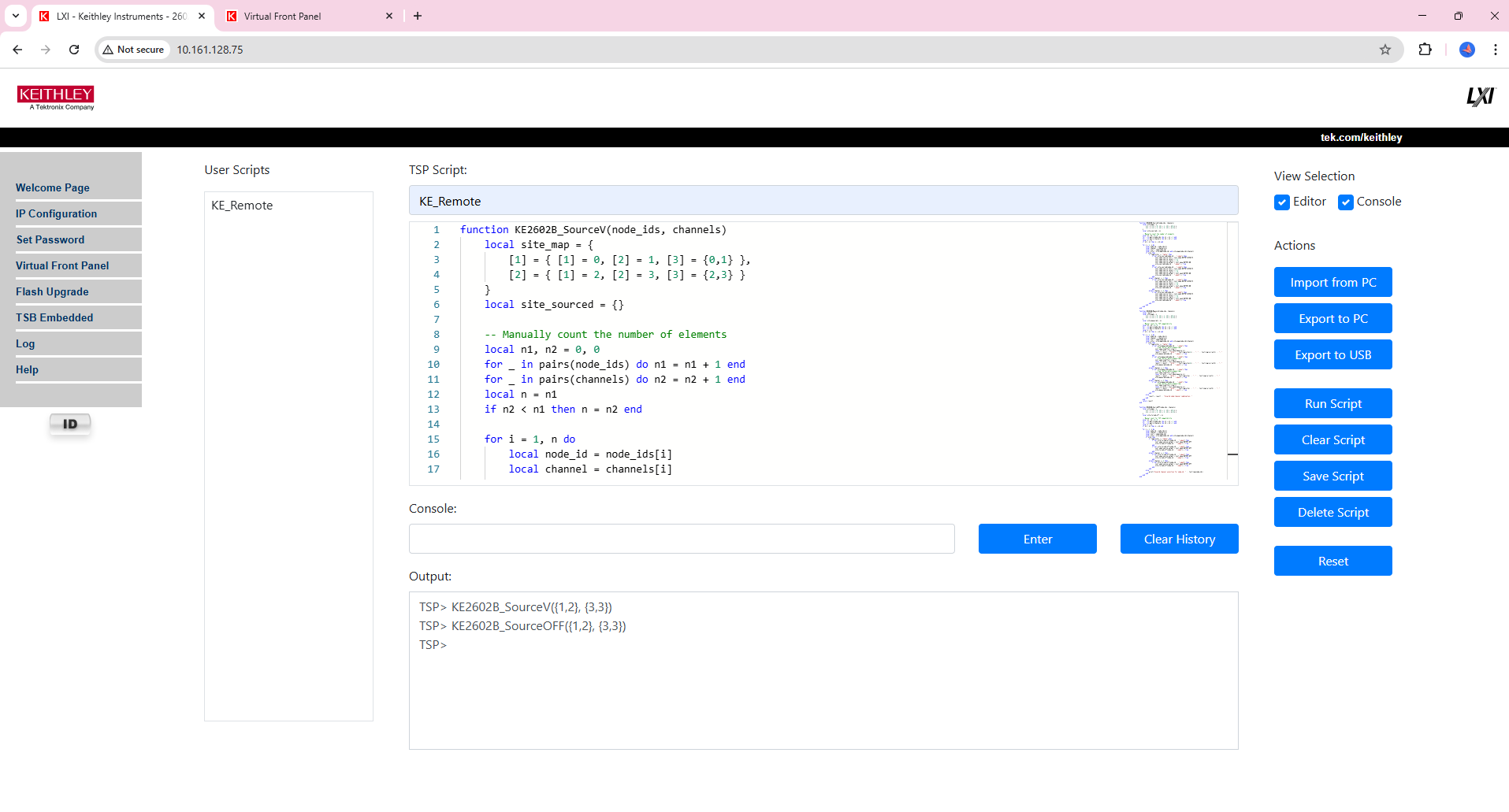Open the Chrome three-dot menu
This screenshot has height=812, width=1509.
1495,50
